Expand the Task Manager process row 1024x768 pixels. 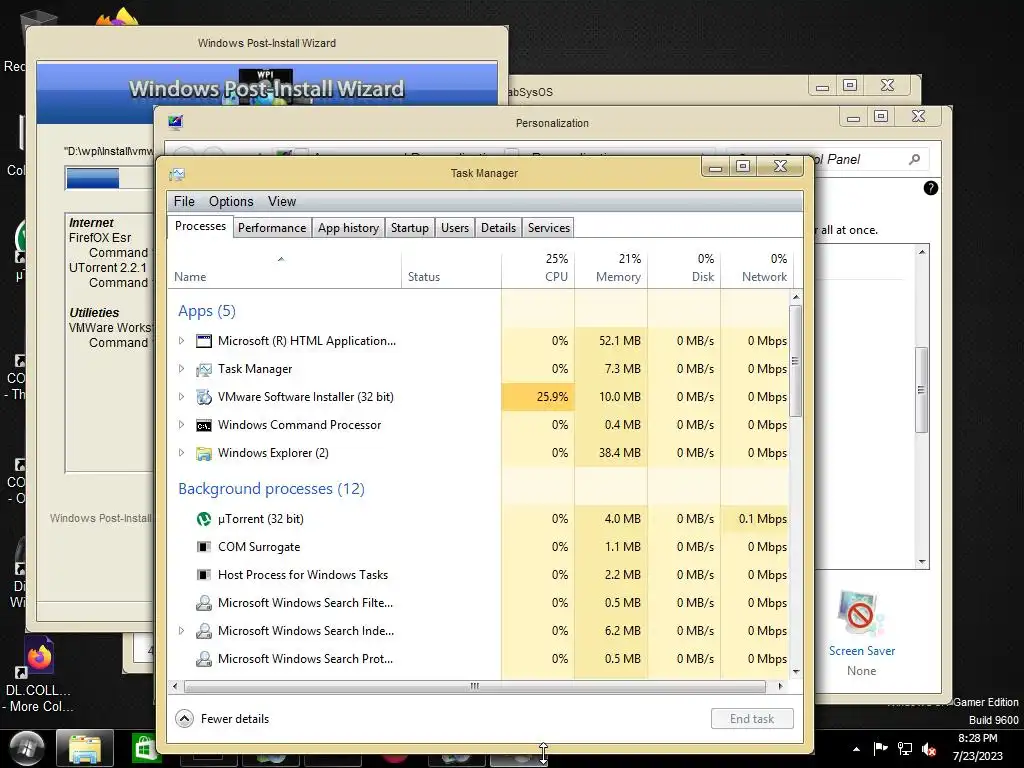(x=182, y=368)
